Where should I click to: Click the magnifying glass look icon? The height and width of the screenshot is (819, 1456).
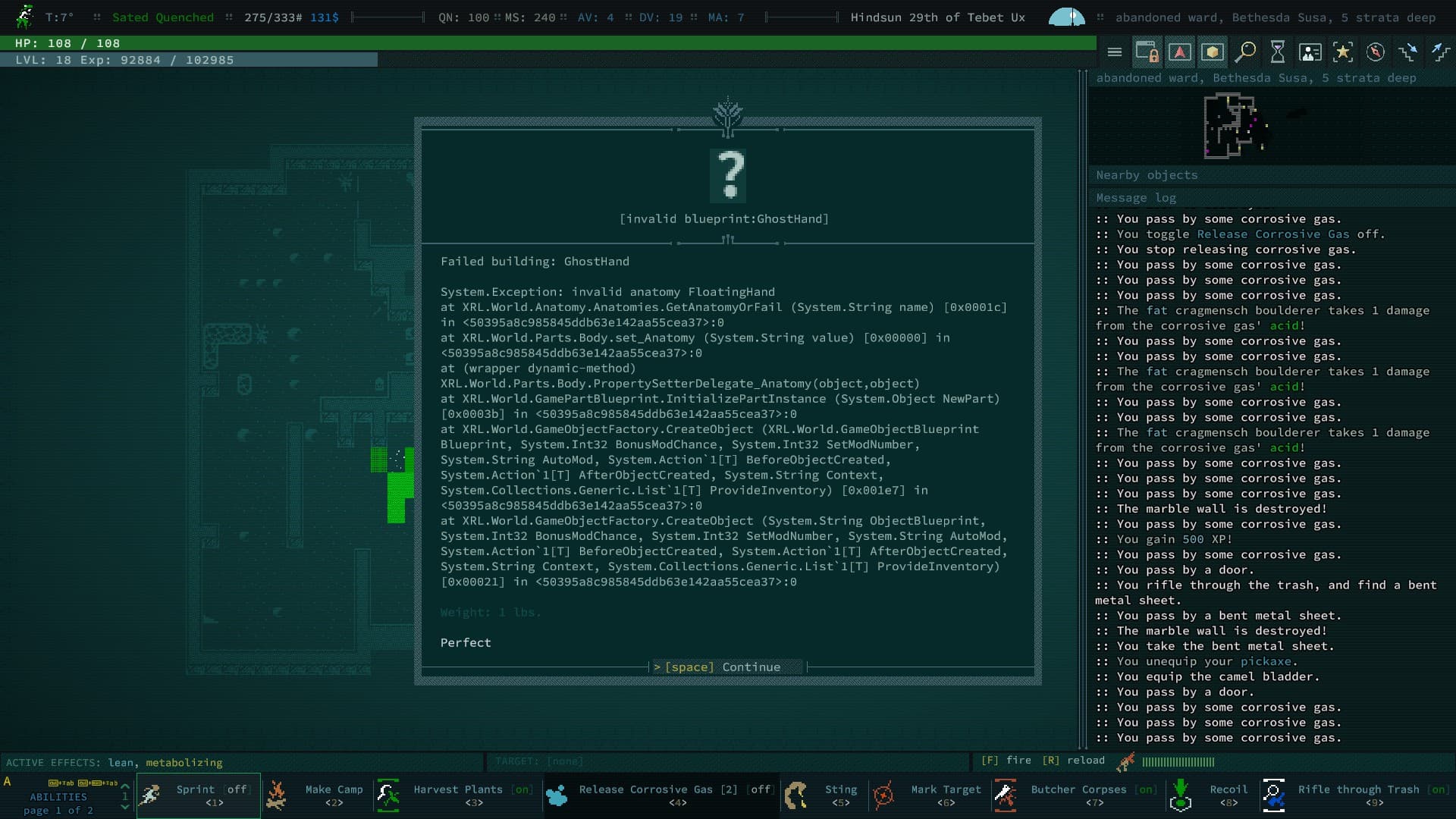(x=1244, y=52)
